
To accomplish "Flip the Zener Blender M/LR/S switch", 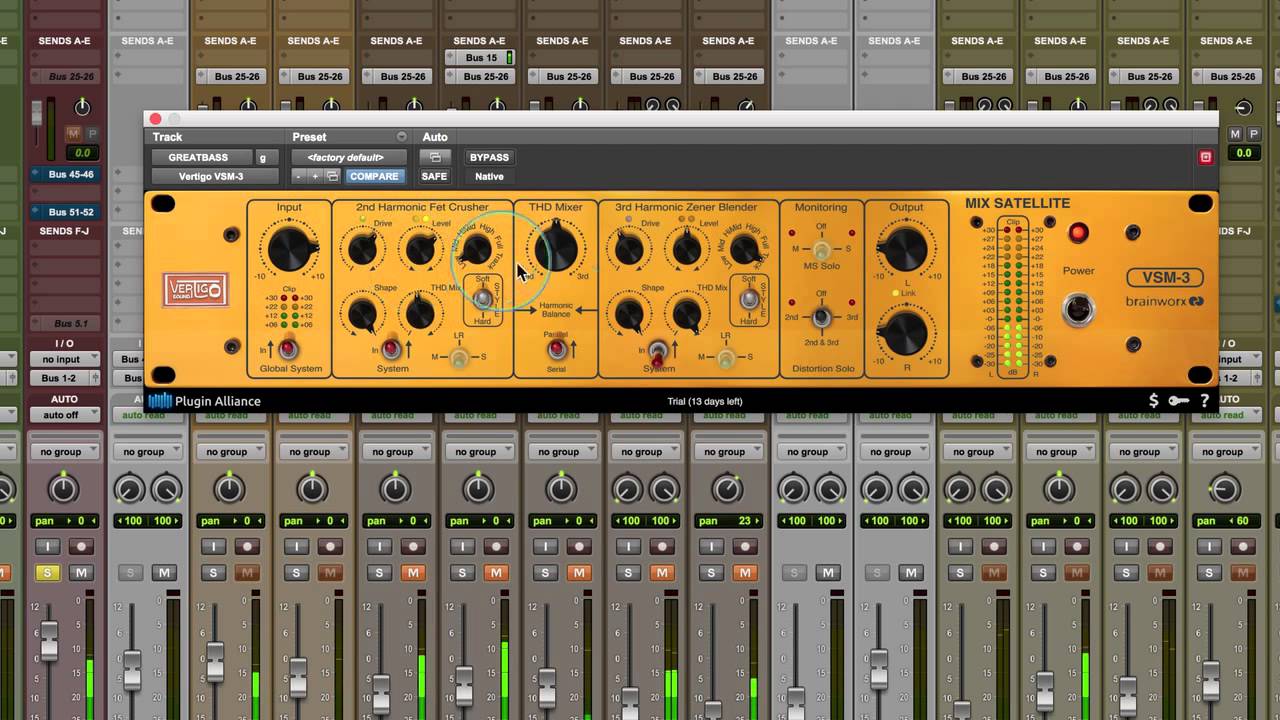I will coord(725,357).
